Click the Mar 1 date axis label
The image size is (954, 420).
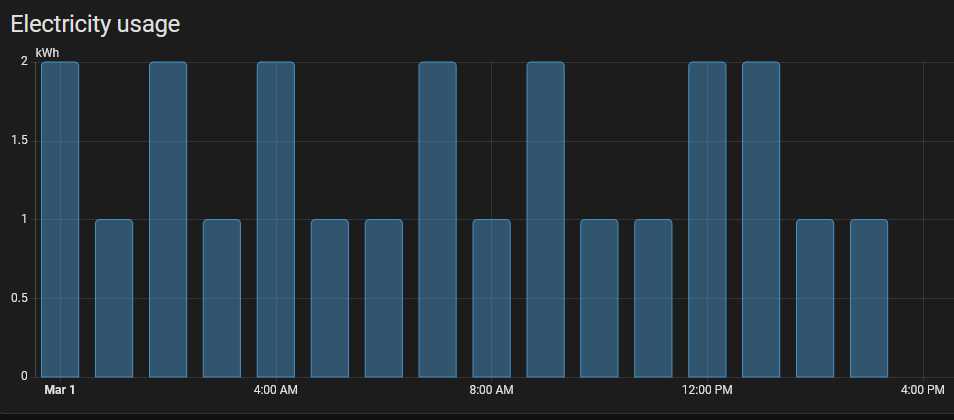click(60, 389)
